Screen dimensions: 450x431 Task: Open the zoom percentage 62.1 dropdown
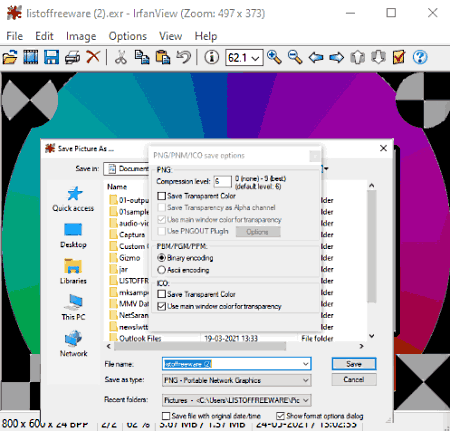256,58
